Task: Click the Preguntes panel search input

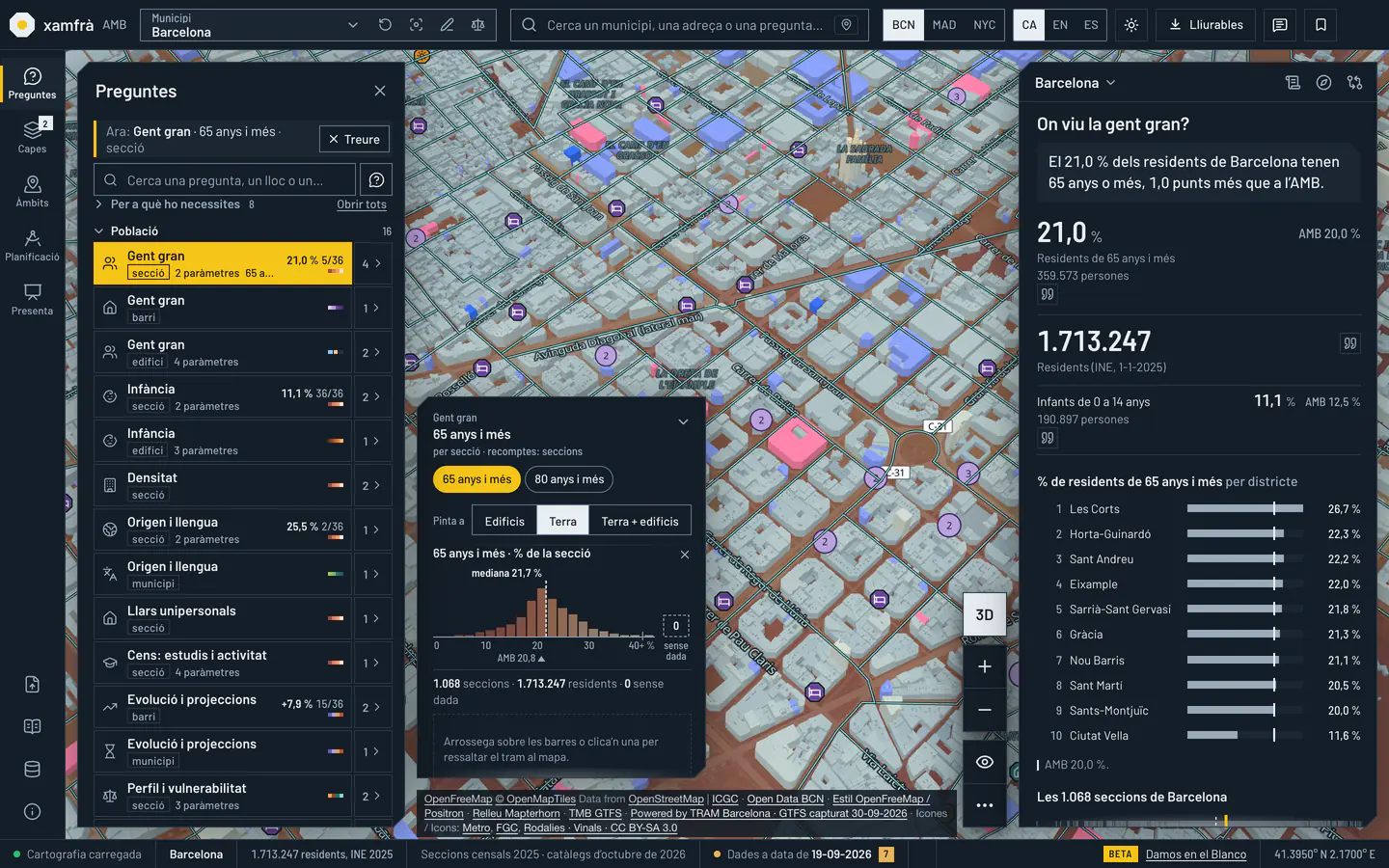Action: tap(225, 180)
